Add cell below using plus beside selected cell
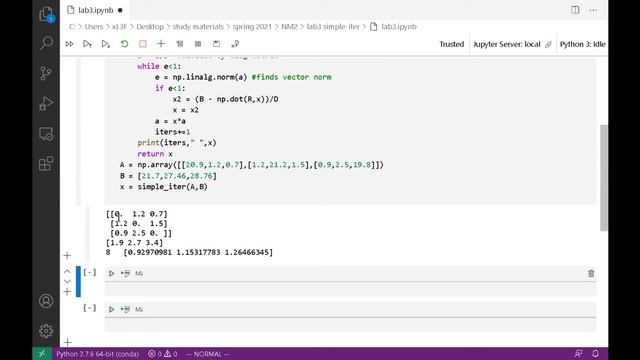The width and height of the screenshot is (640, 360). [x=67, y=291]
